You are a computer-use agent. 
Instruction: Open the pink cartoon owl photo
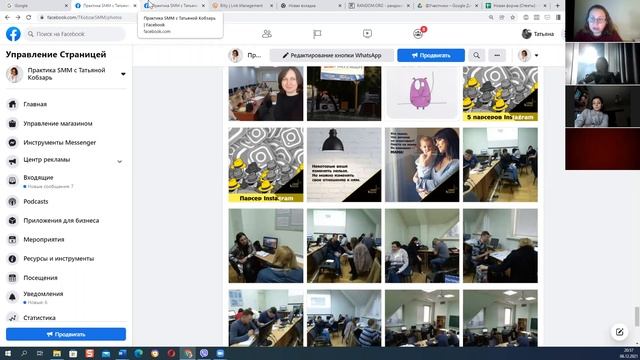point(422,93)
